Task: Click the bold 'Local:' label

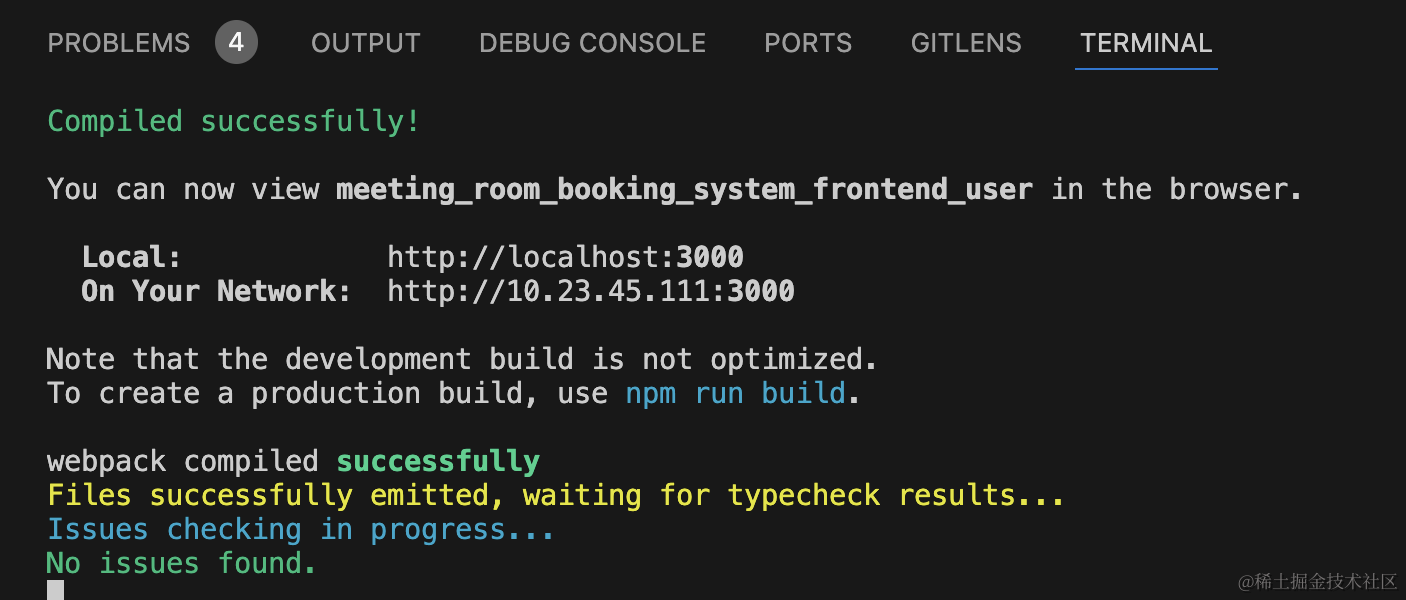Action: click(x=132, y=257)
